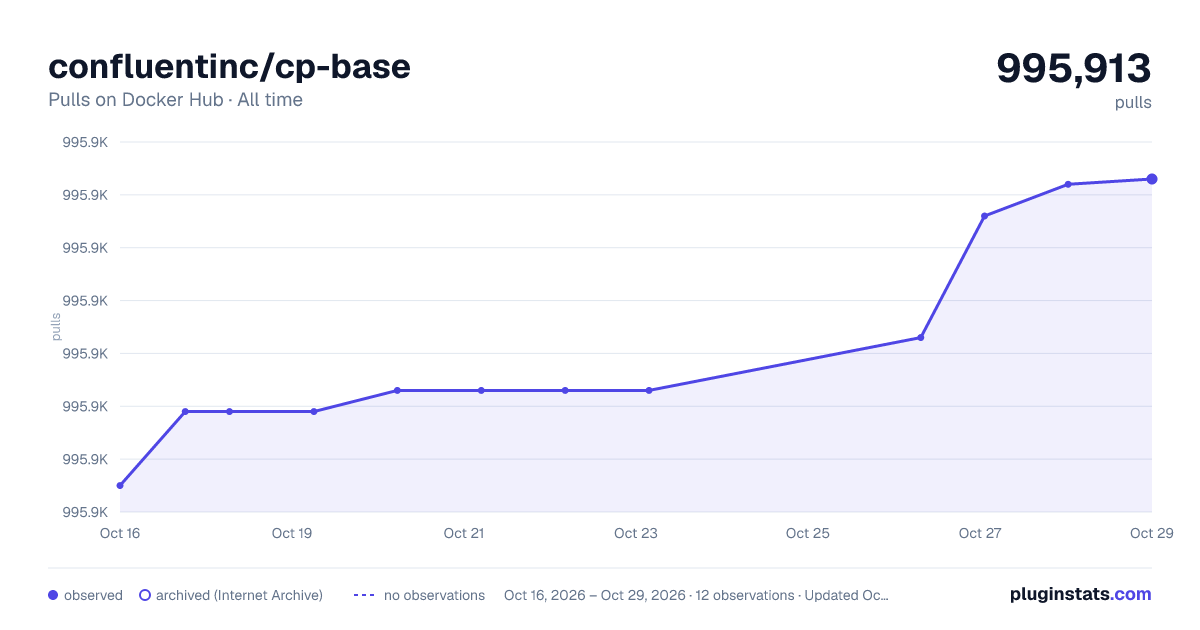Select the data point on Oct 27
This screenshot has width=1200, height=630.
click(x=985, y=216)
